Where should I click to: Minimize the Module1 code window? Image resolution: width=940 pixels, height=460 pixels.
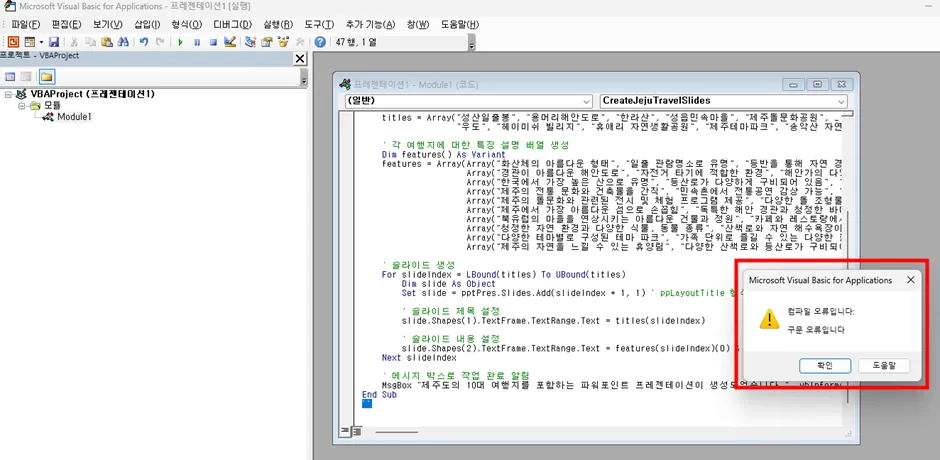click(x=794, y=85)
